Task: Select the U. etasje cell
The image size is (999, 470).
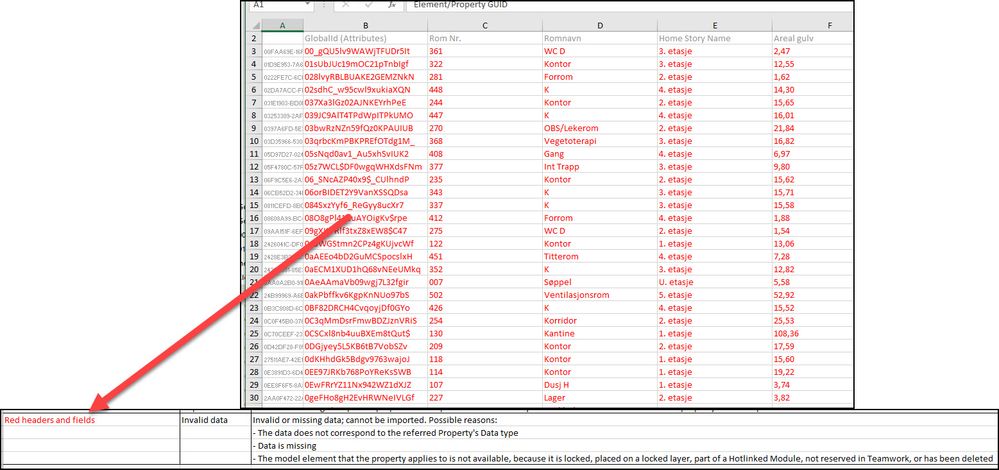Action: (714, 282)
